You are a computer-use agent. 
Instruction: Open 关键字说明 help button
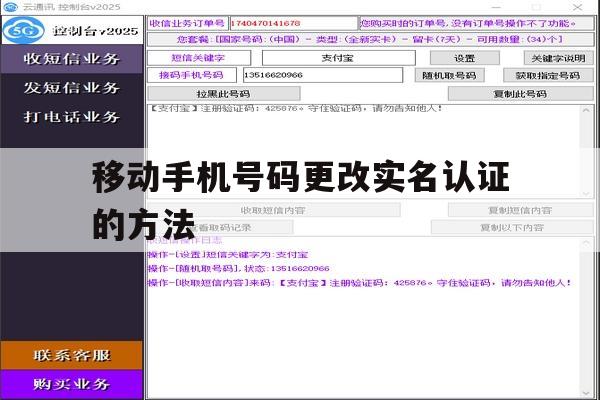(x=558, y=58)
